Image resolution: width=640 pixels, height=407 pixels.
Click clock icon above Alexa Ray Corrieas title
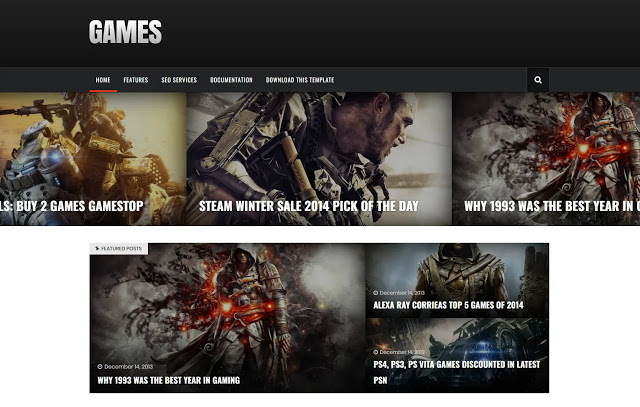point(376,293)
